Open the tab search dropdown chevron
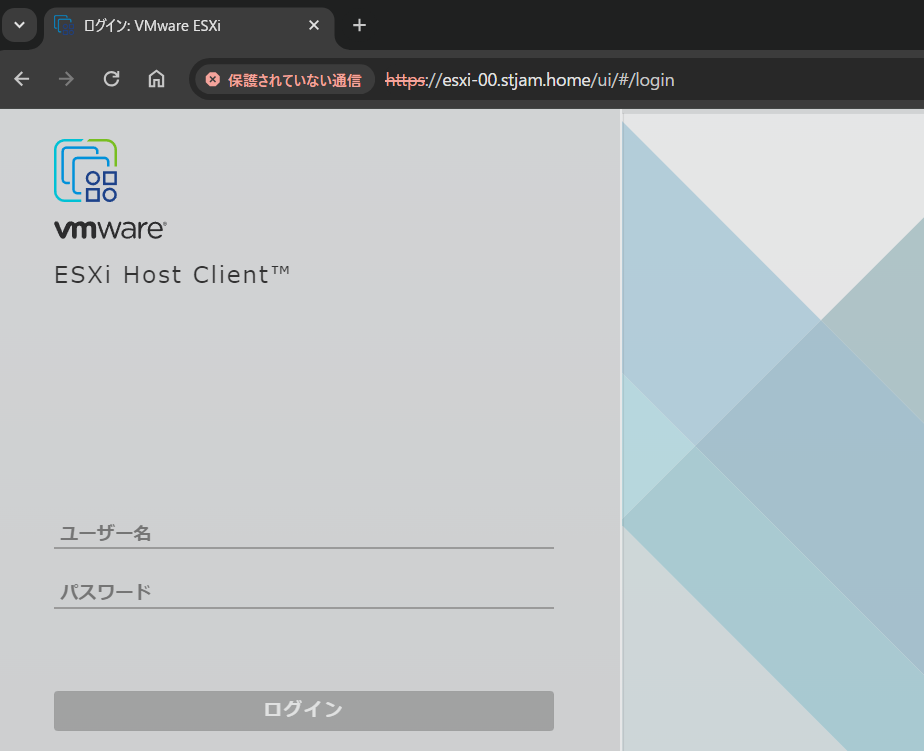The image size is (924, 751). pos(19,25)
